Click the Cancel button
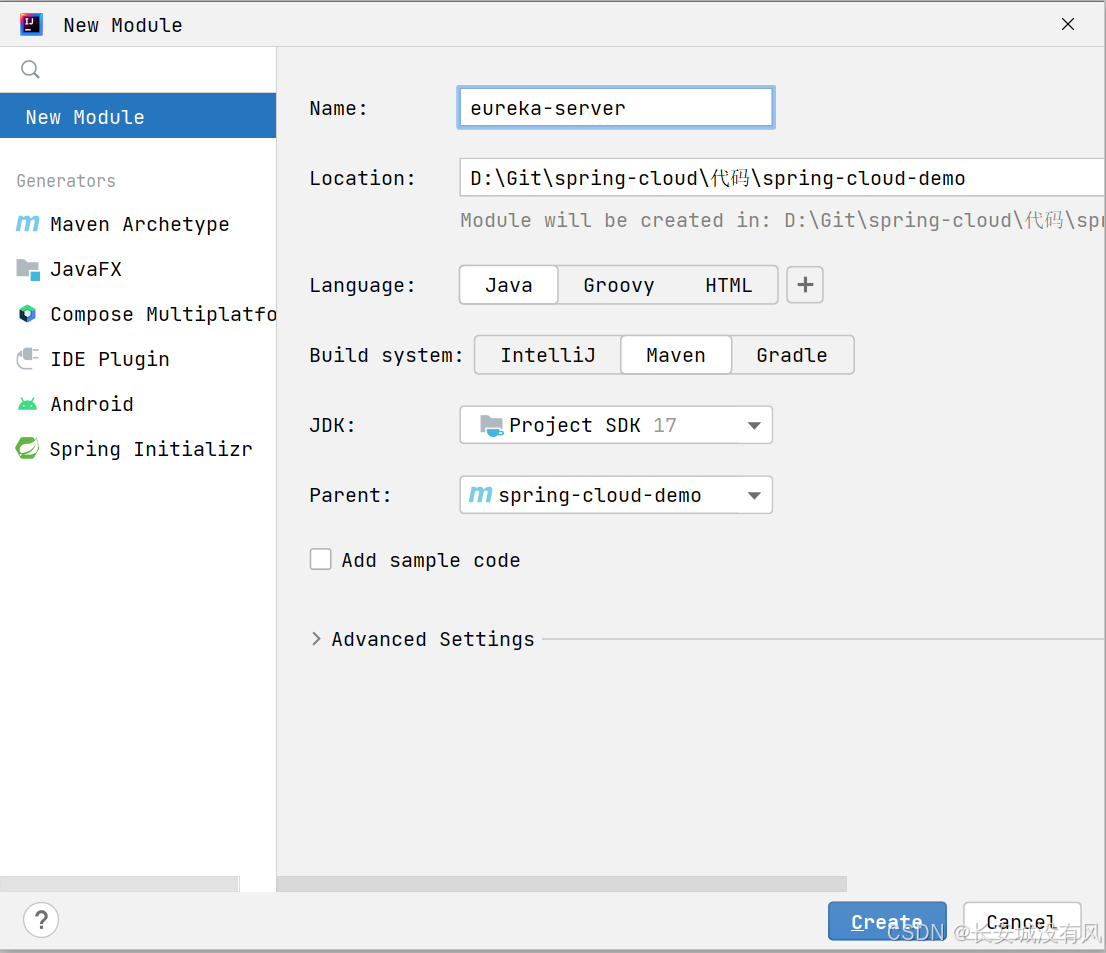Image resolution: width=1106 pixels, height=953 pixels. (1021, 921)
